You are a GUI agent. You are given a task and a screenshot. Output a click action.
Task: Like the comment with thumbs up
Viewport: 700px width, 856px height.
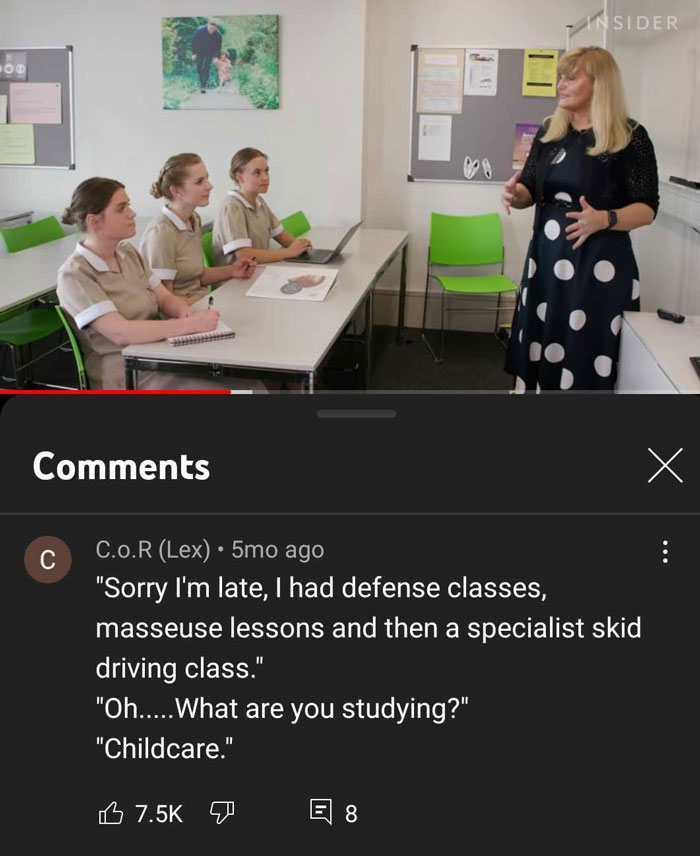point(110,813)
